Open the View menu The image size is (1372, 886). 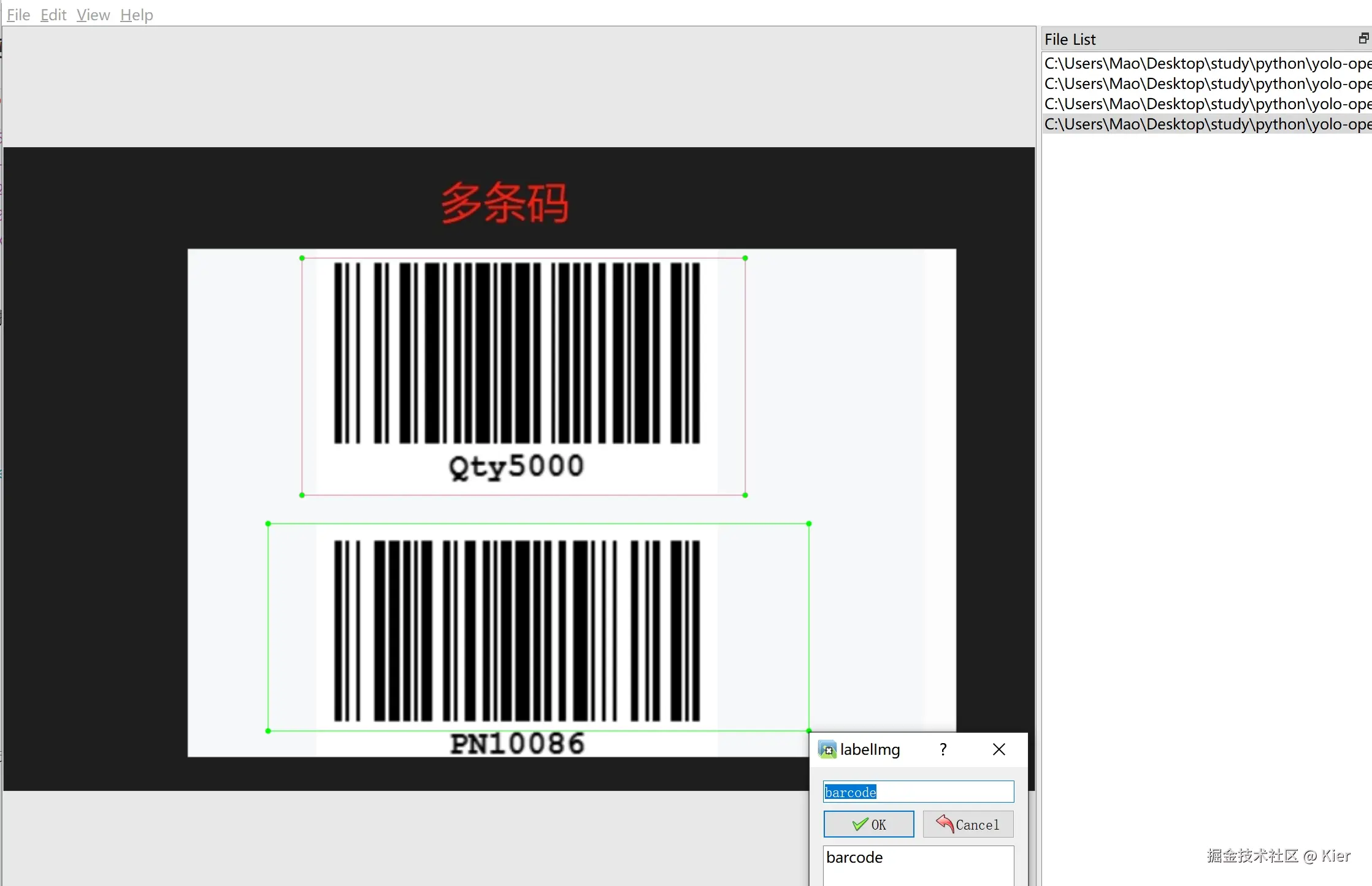click(93, 15)
